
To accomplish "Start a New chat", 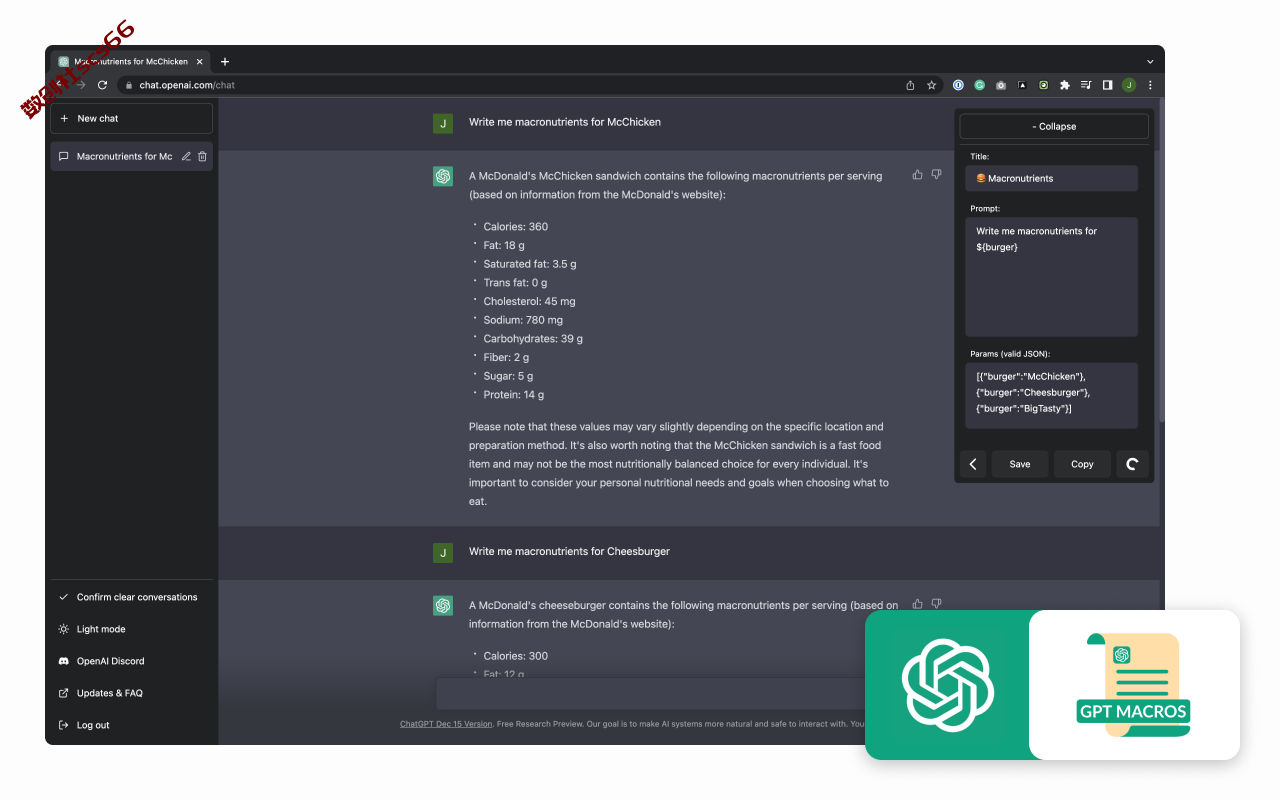I will click(x=132, y=118).
